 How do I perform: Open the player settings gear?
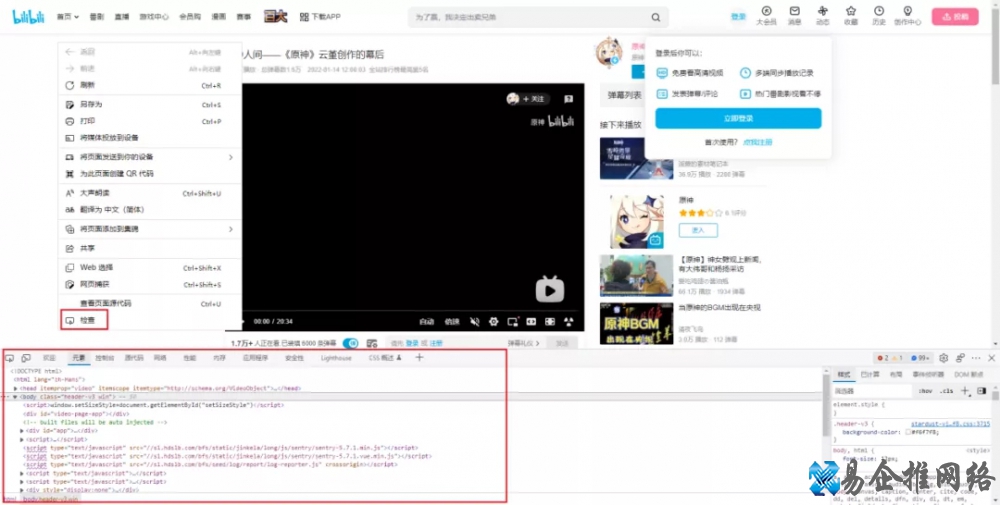tap(493, 321)
